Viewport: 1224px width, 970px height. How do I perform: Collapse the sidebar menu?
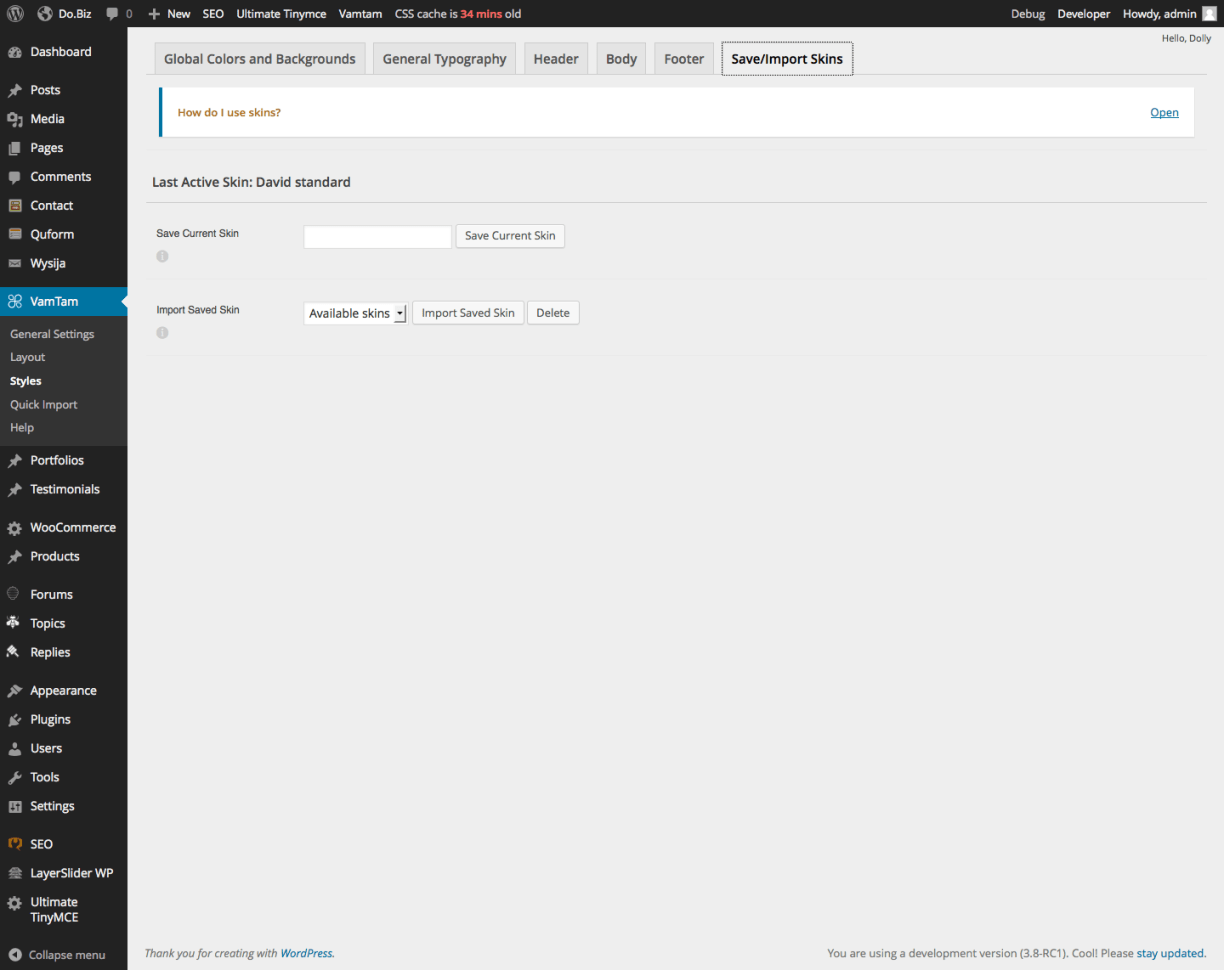coord(57,955)
